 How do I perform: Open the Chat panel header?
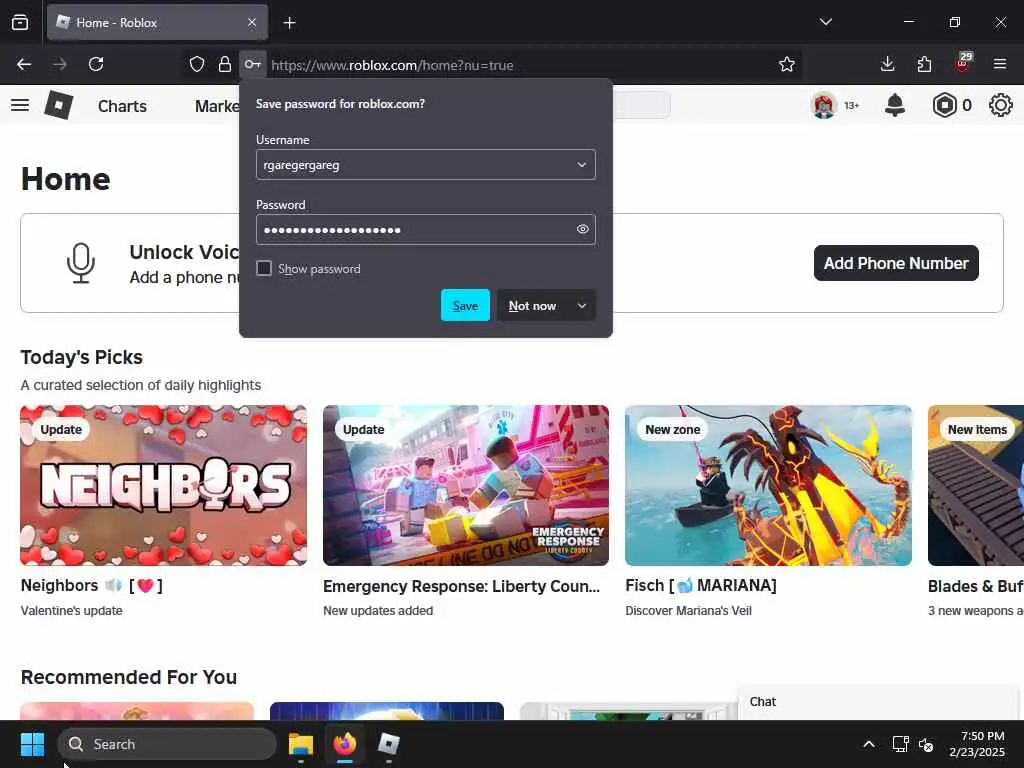point(877,702)
